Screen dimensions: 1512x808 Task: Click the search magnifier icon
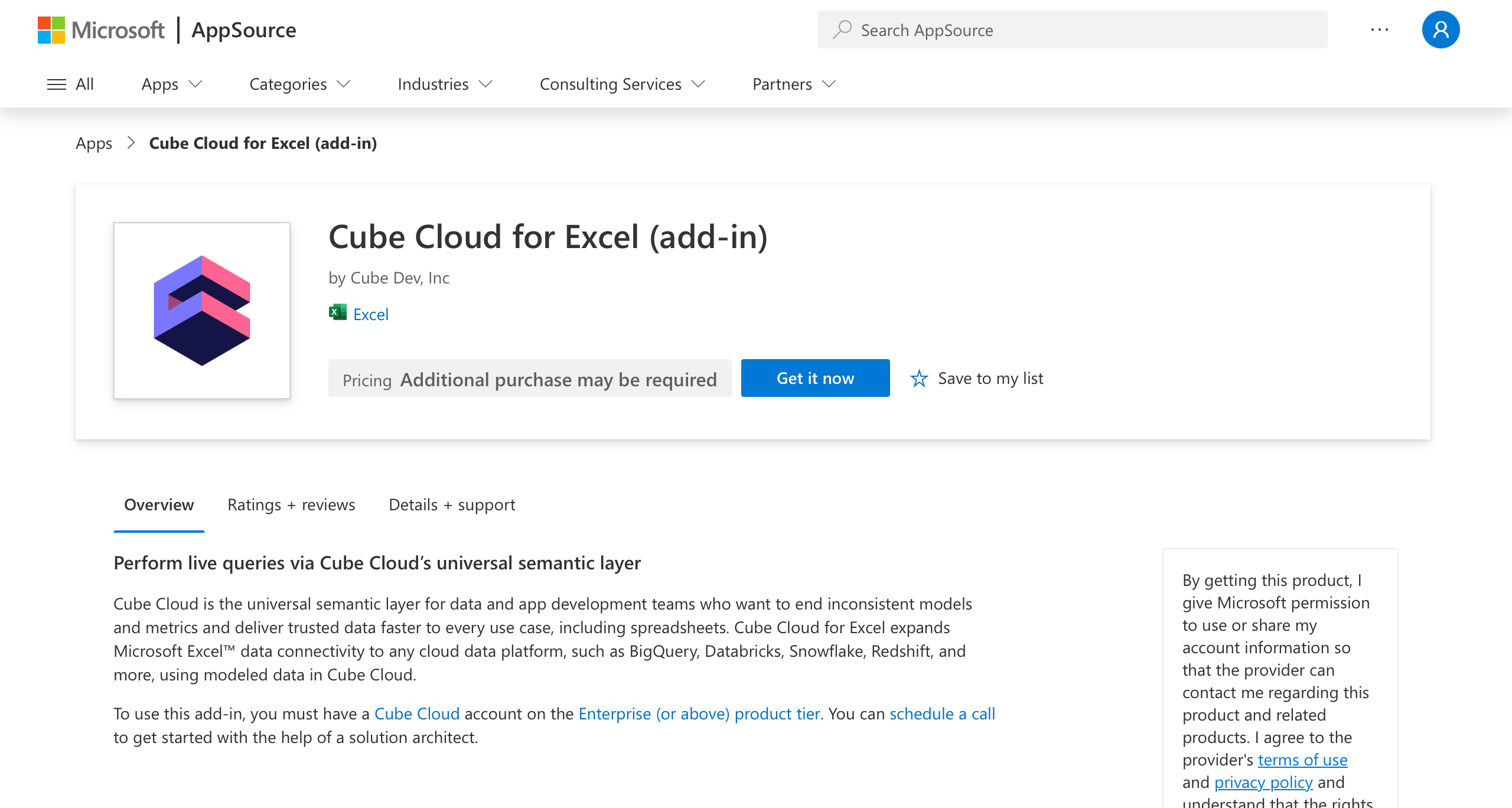pyautogui.click(x=842, y=30)
